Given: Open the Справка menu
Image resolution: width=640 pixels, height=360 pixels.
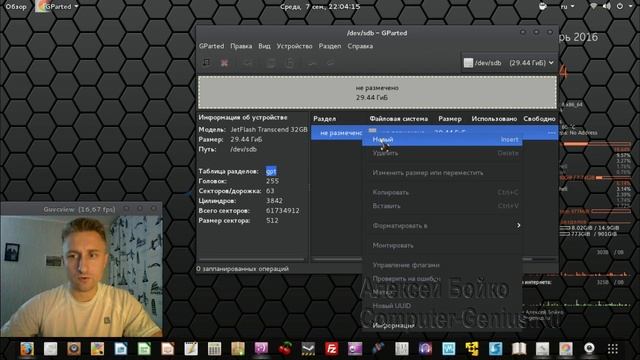Looking at the screenshot, I should tap(360, 46).
